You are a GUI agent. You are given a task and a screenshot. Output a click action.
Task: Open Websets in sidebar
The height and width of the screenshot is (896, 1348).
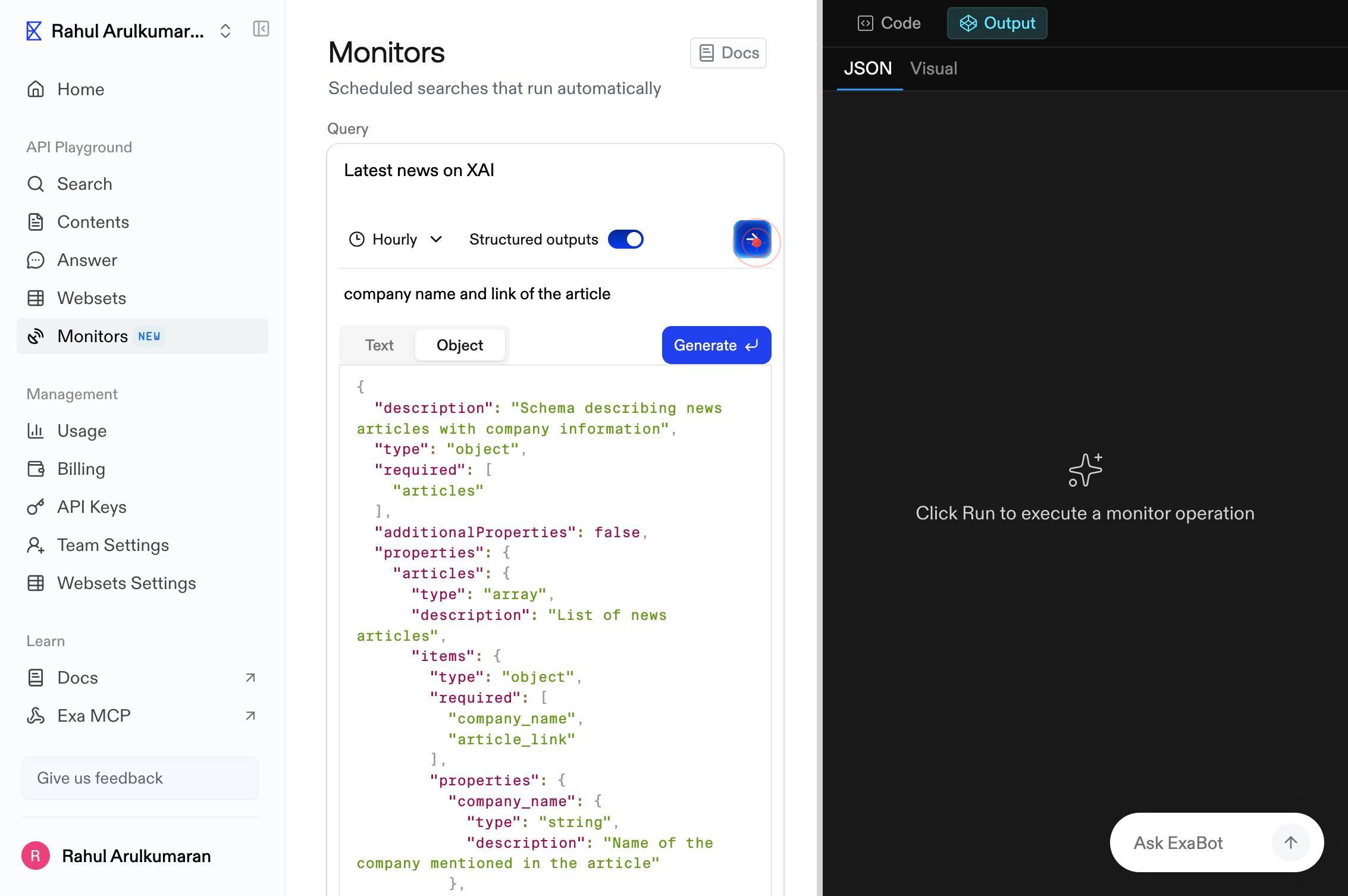pos(142,298)
